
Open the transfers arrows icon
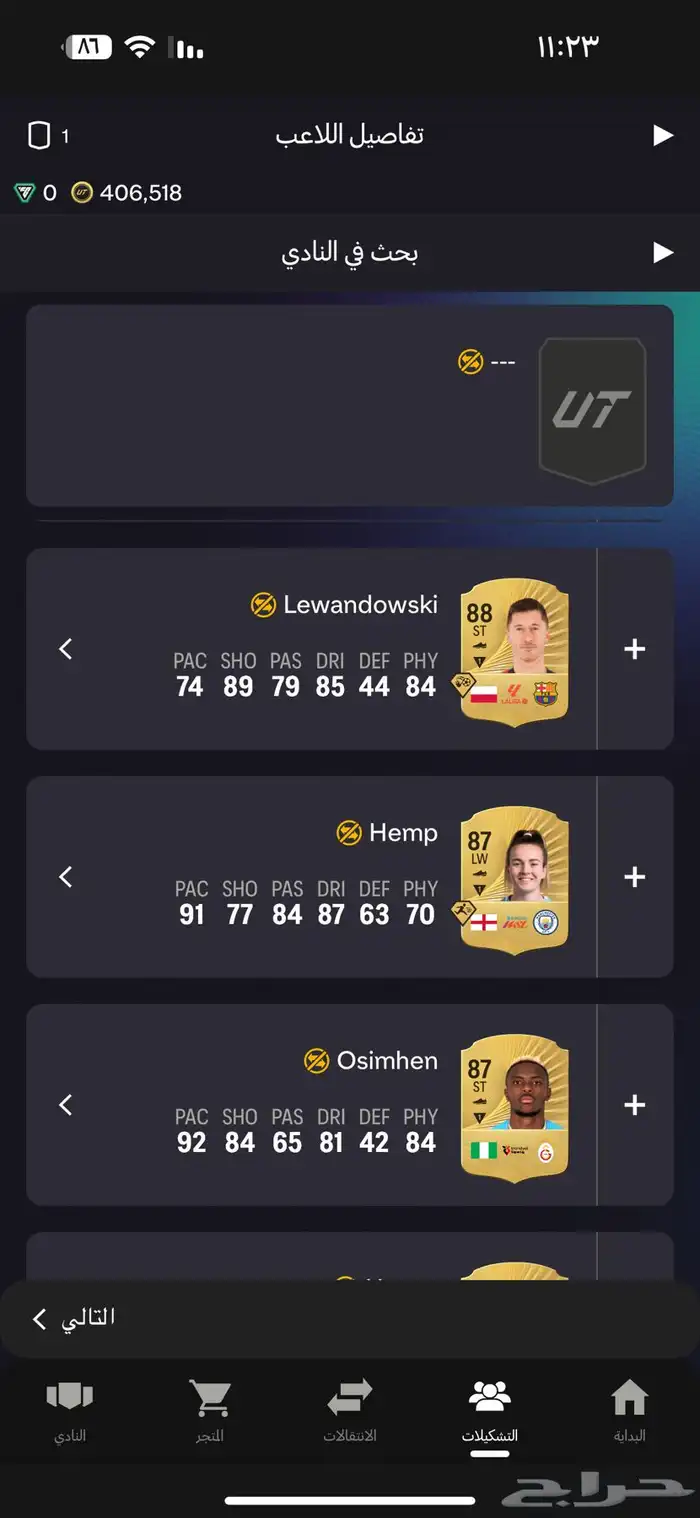350,1398
